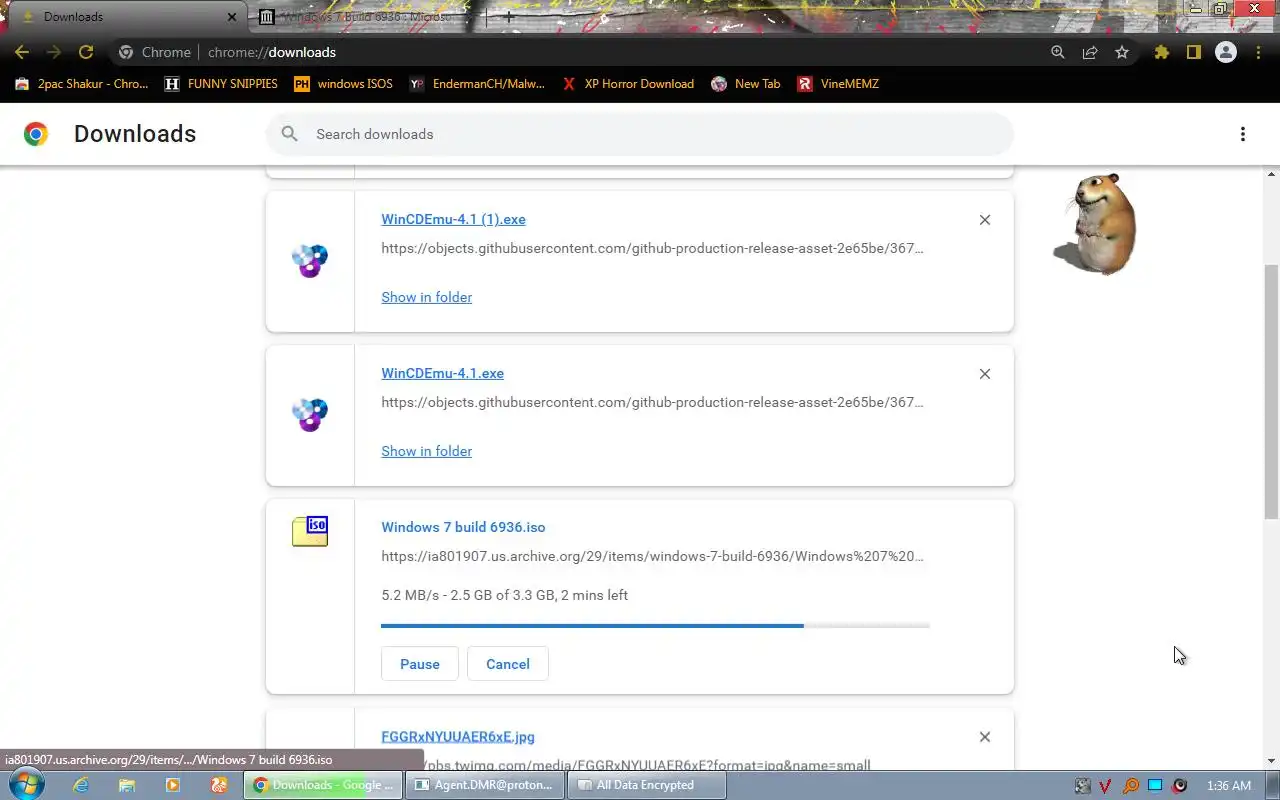Click the WinCDEmu-4.1.exe file icon
This screenshot has height=800, width=1280.
(x=310, y=415)
